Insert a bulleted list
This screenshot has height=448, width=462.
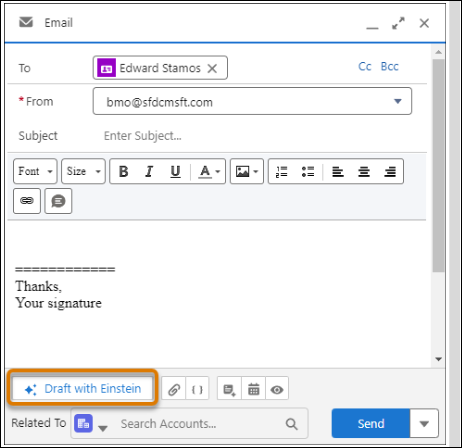pyautogui.click(x=308, y=172)
